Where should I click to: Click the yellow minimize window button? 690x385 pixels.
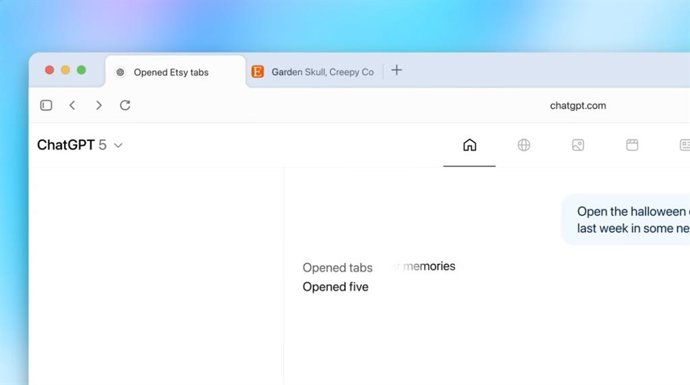(66, 70)
